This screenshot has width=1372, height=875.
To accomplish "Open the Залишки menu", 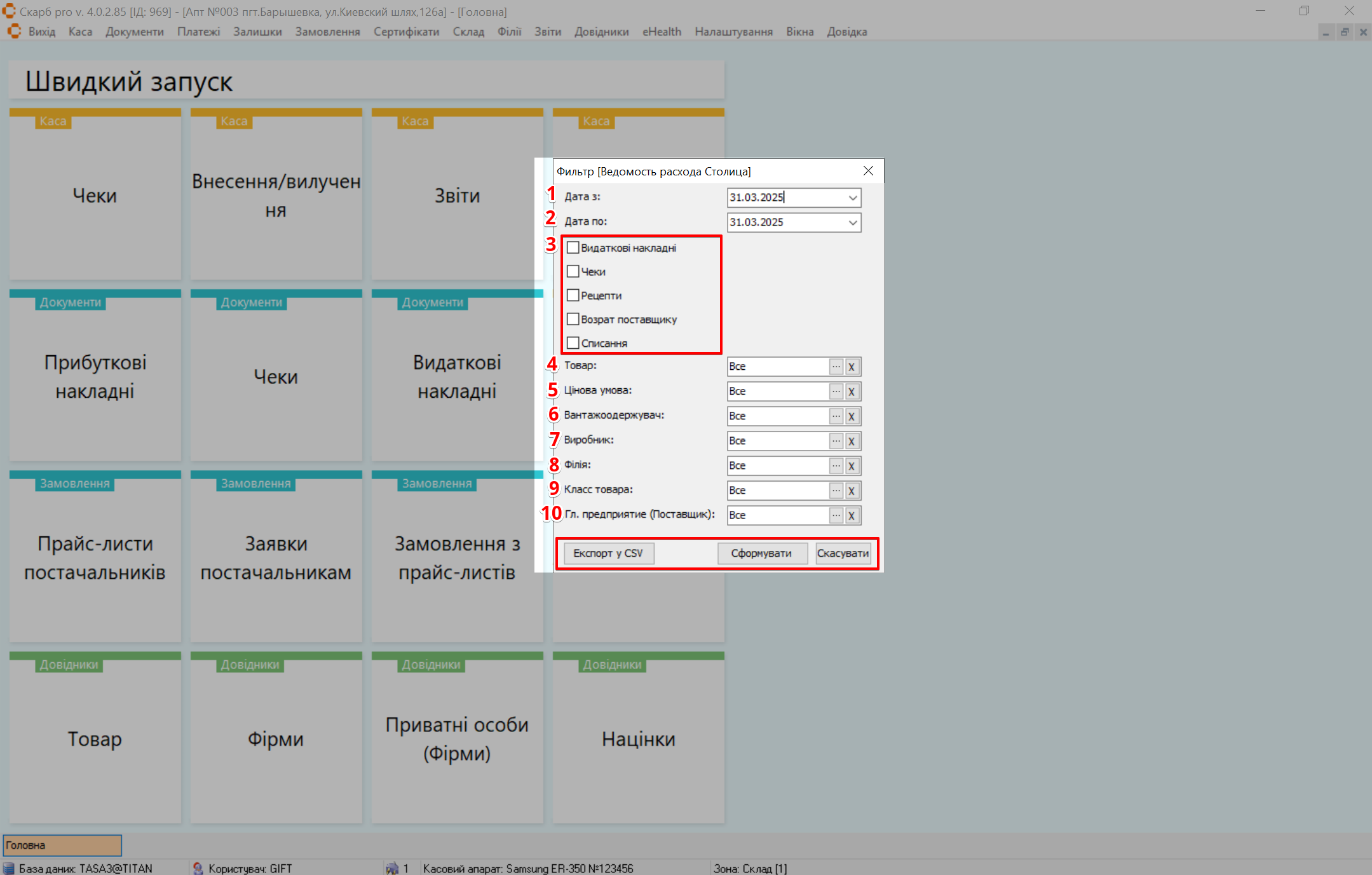I will [257, 32].
